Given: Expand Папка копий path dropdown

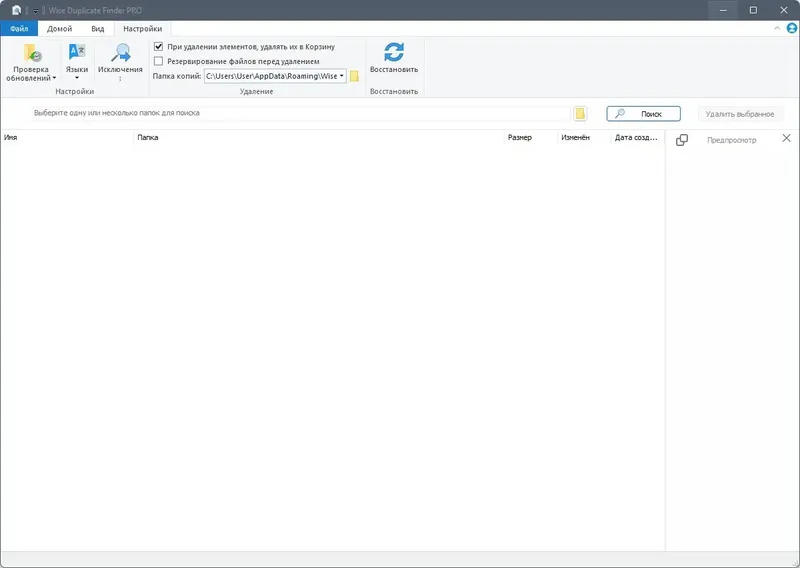Looking at the screenshot, I should click(341, 76).
